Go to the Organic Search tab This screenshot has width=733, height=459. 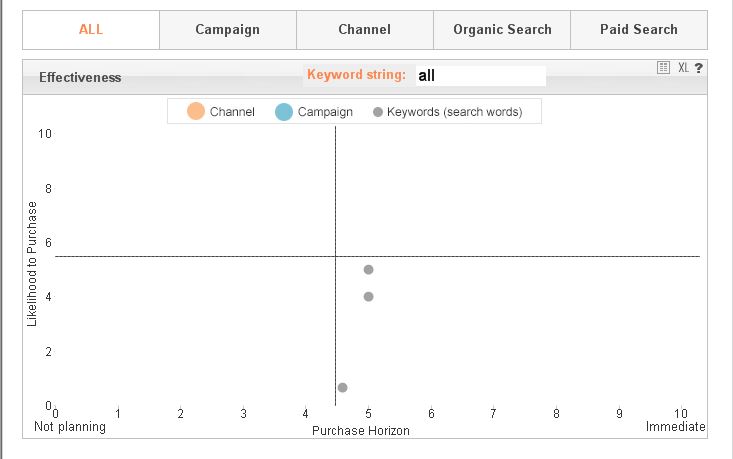pyautogui.click(x=502, y=30)
